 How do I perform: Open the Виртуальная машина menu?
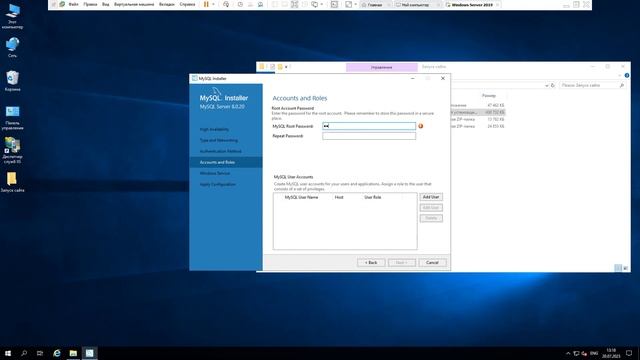point(134,4)
